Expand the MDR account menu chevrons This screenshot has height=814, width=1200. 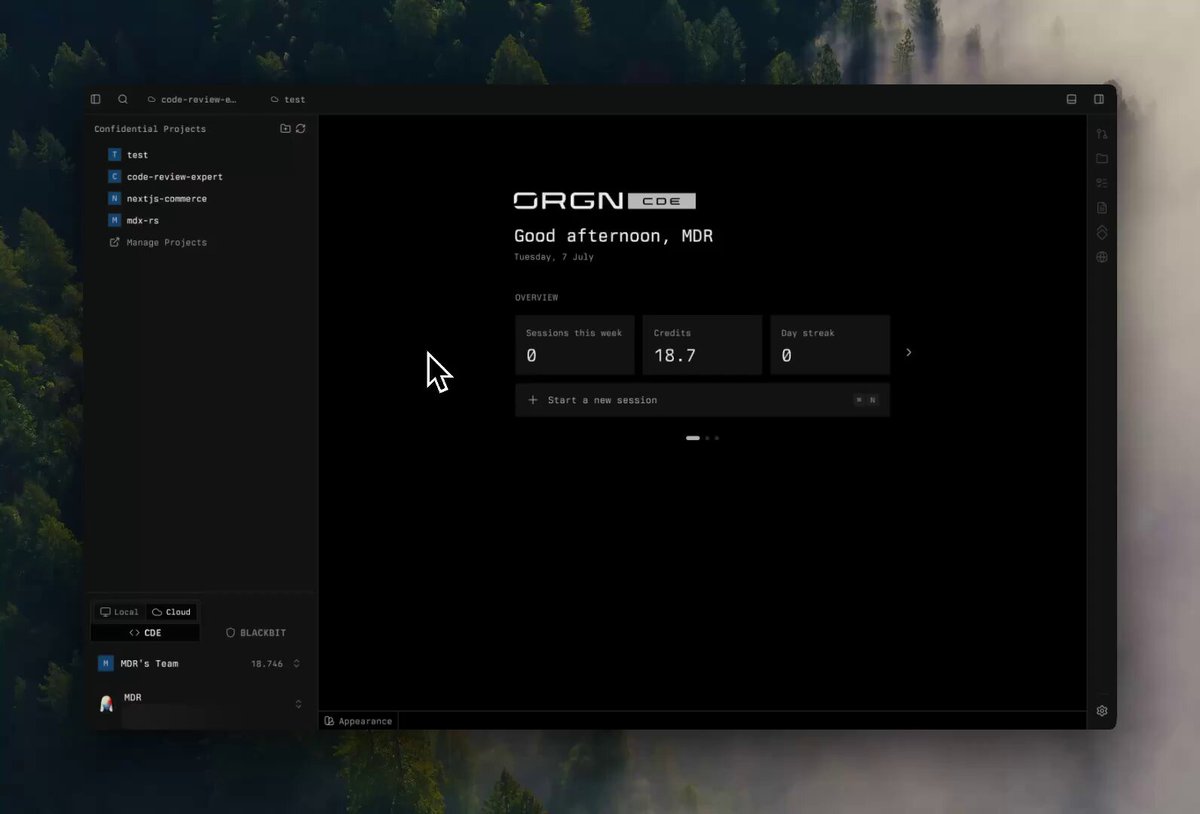click(298, 704)
